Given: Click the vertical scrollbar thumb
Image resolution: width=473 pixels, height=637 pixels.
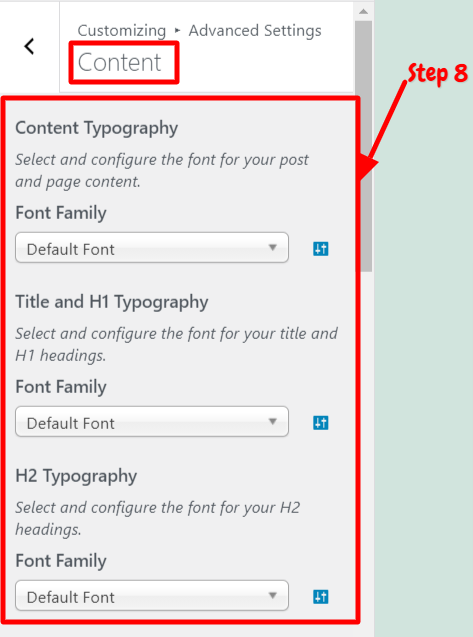Looking at the screenshot, I should coord(364,146).
